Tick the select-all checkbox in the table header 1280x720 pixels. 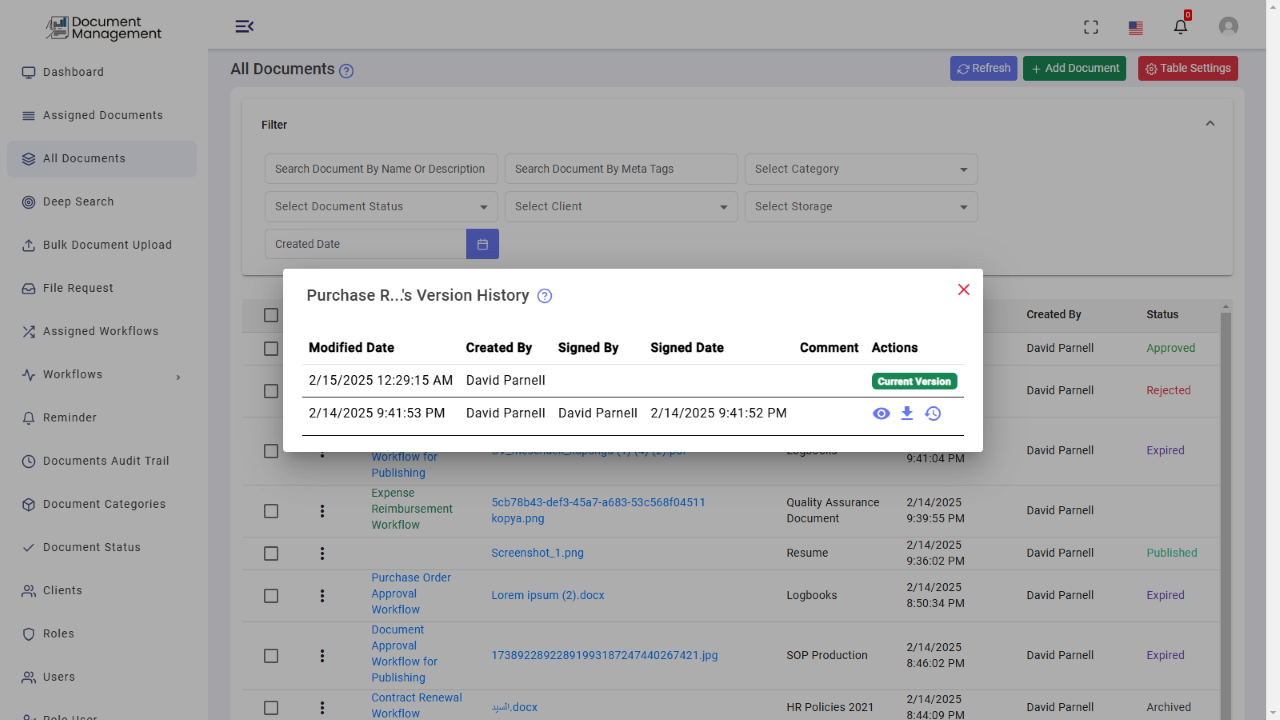(x=271, y=314)
